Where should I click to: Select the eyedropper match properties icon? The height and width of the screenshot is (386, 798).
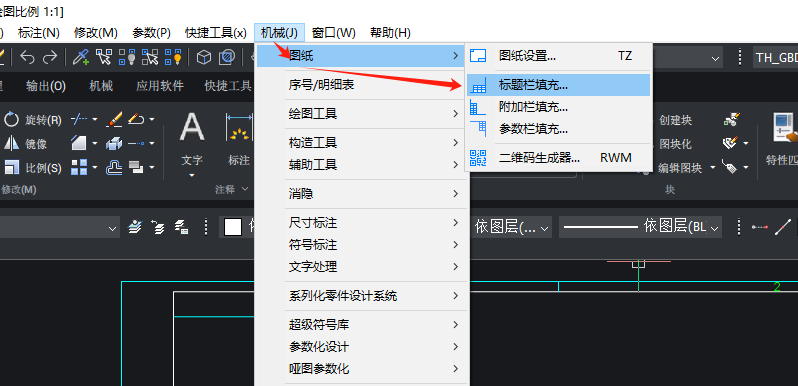tap(80, 58)
